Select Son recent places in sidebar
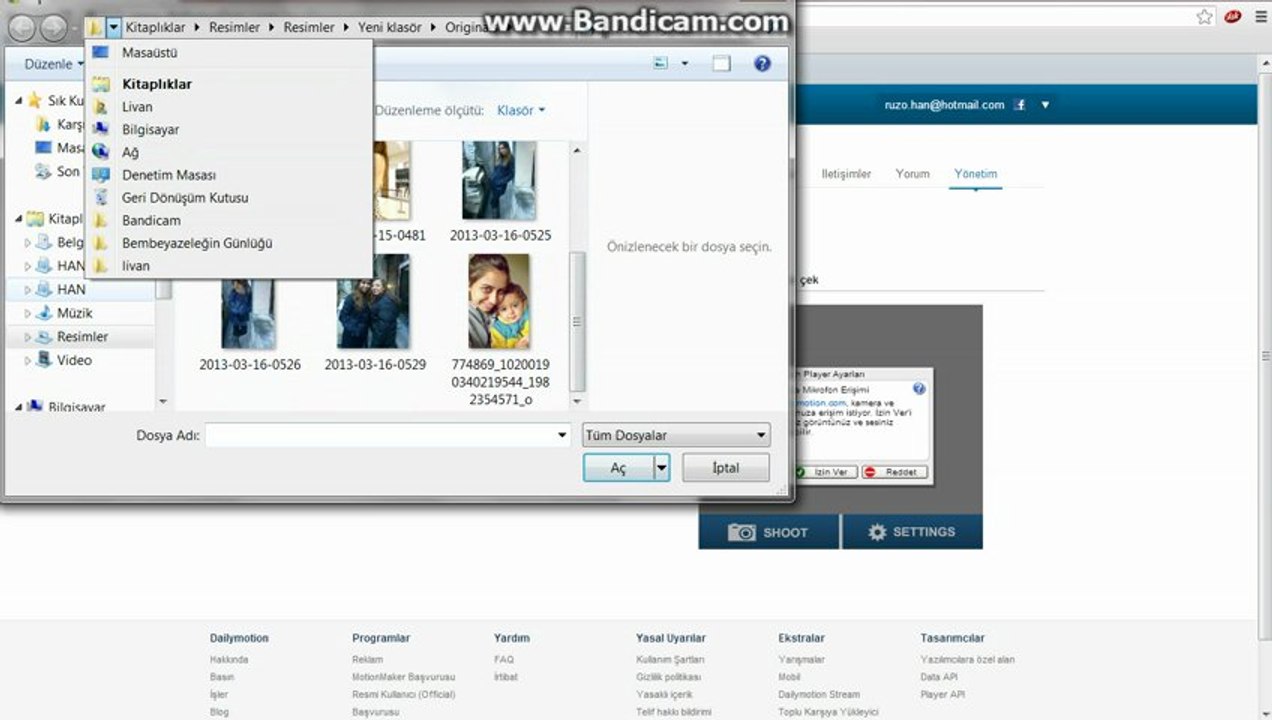 [x=68, y=171]
